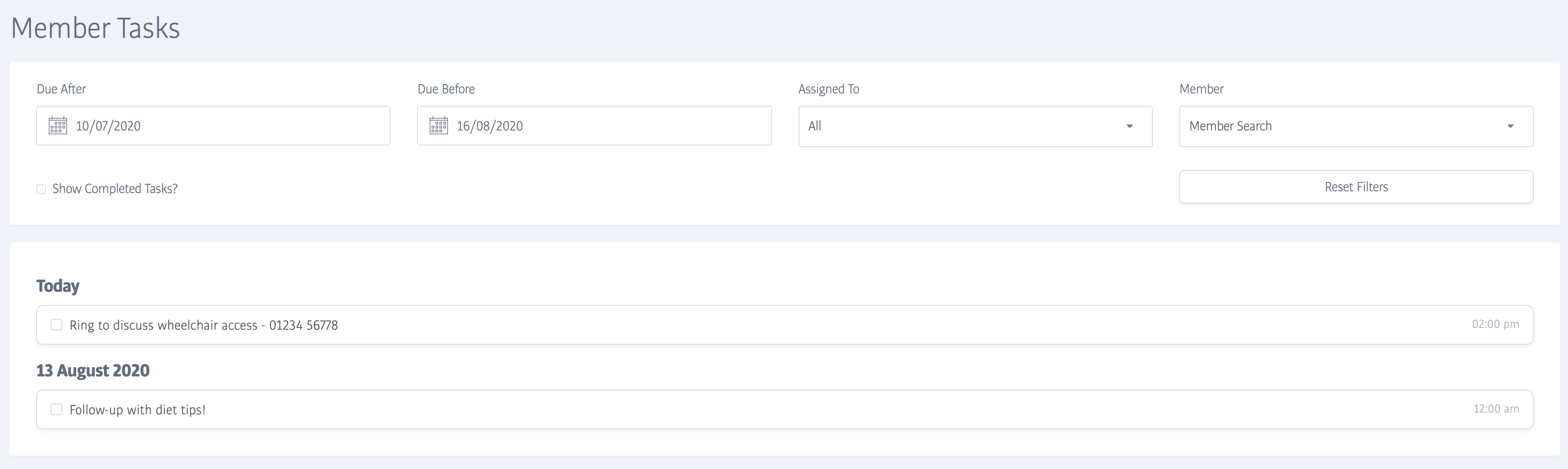Mark the diet tips follow-up task complete
This screenshot has width=1568, height=469.
tap(56, 409)
